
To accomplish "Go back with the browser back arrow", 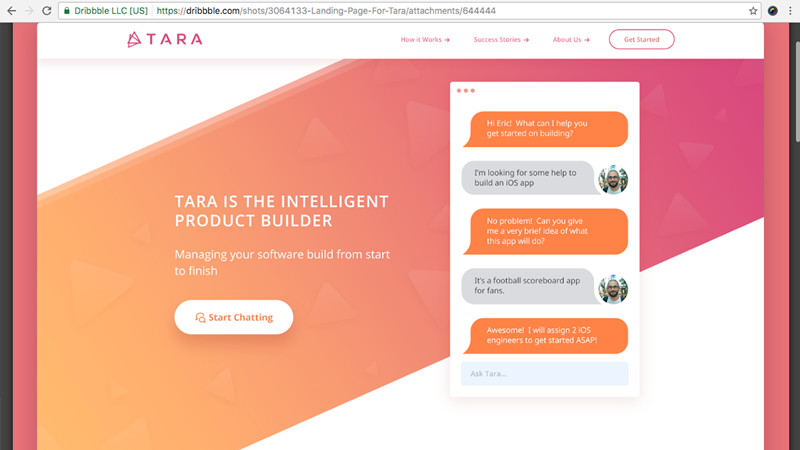I will tap(11, 11).
